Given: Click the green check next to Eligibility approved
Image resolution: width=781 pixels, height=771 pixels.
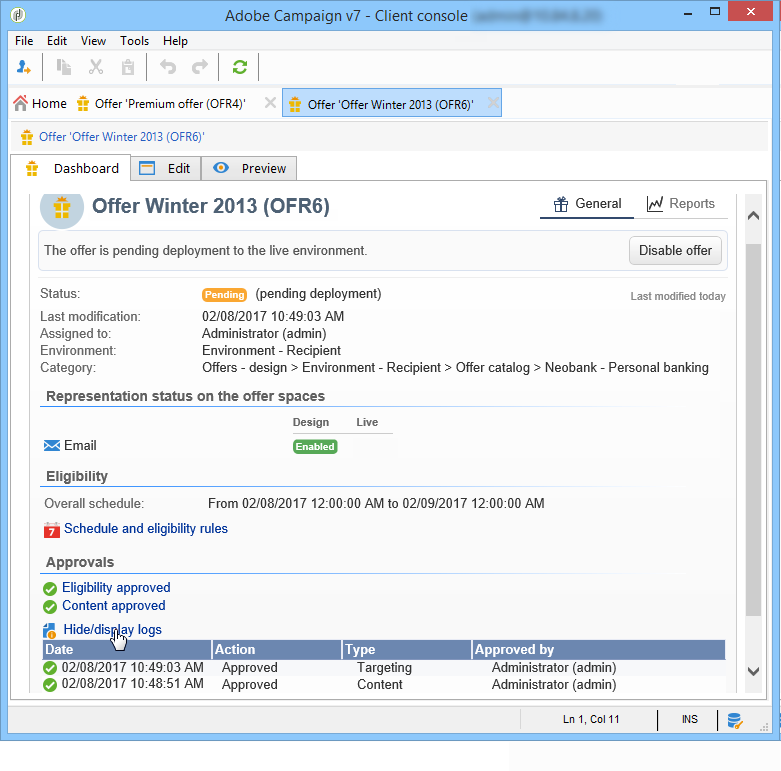Looking at the screenshot, I should point(50,589).
